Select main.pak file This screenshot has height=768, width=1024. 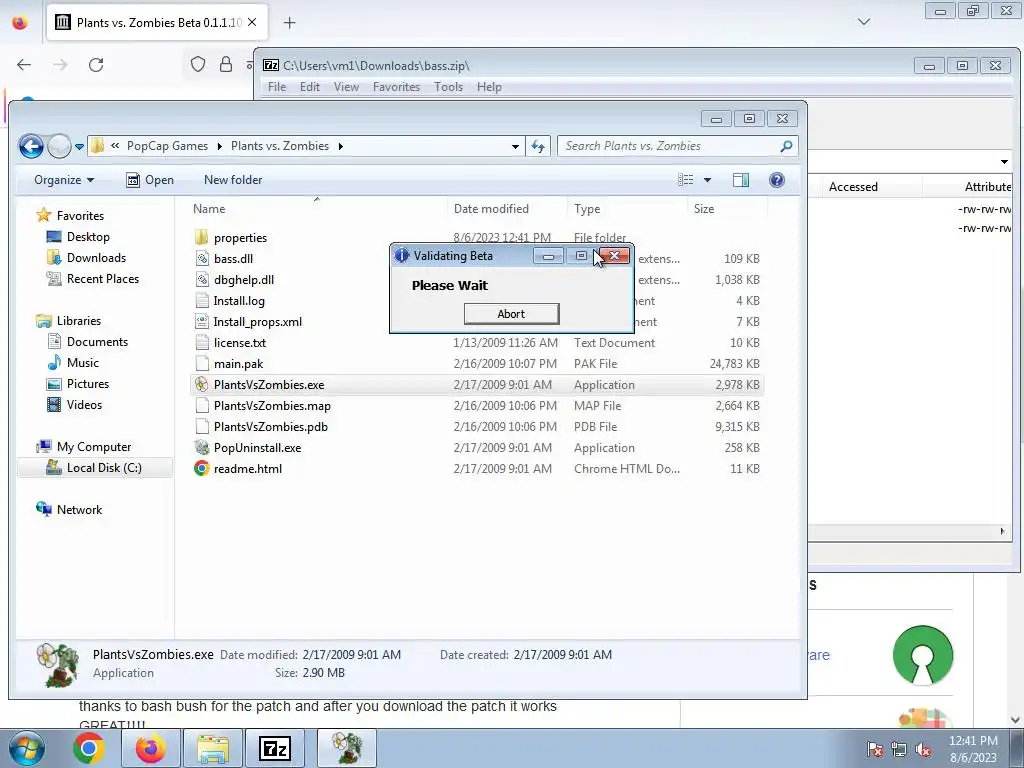238,363
